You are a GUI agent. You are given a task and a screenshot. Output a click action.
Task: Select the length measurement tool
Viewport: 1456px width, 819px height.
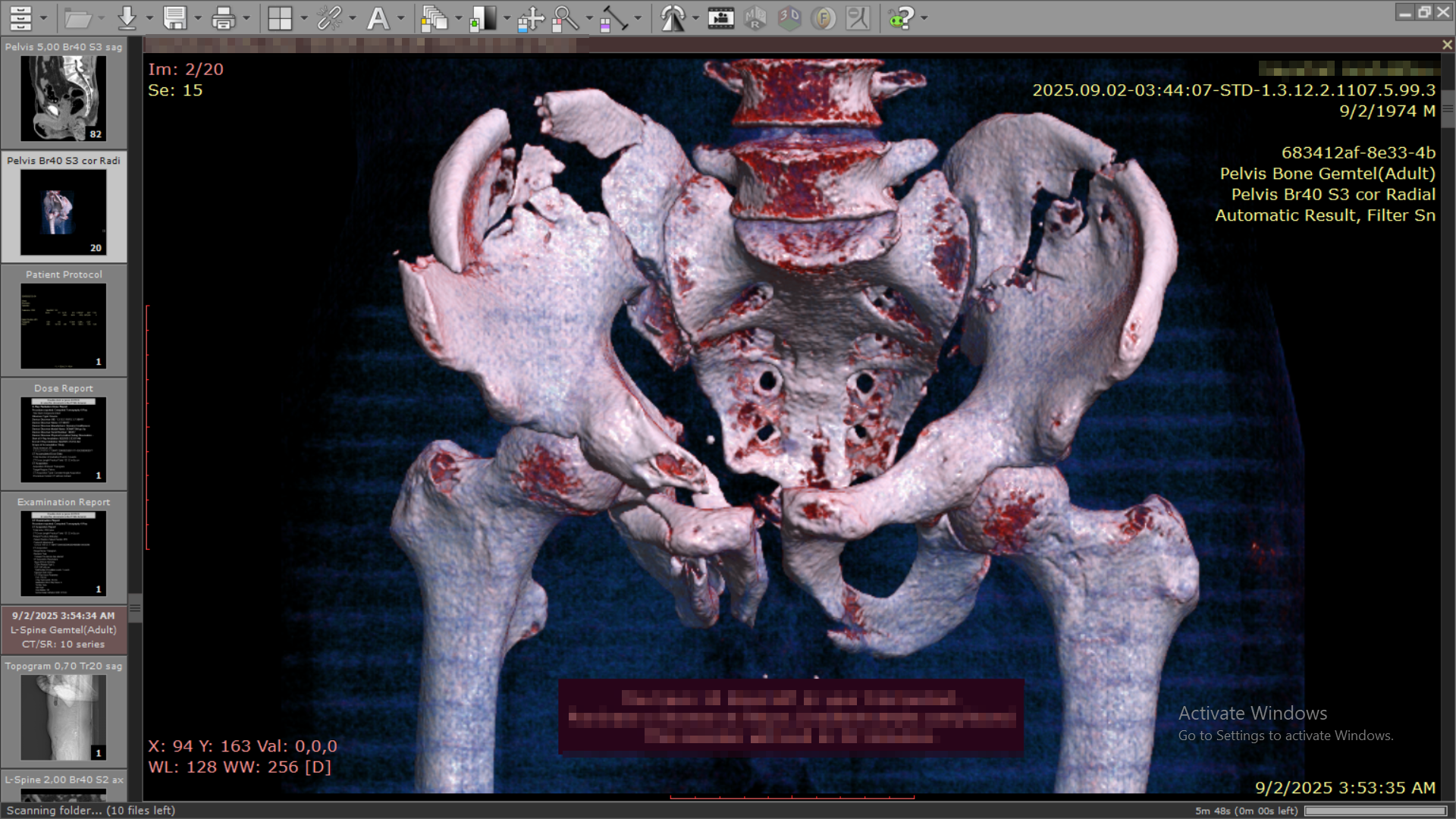click(613, 17)
